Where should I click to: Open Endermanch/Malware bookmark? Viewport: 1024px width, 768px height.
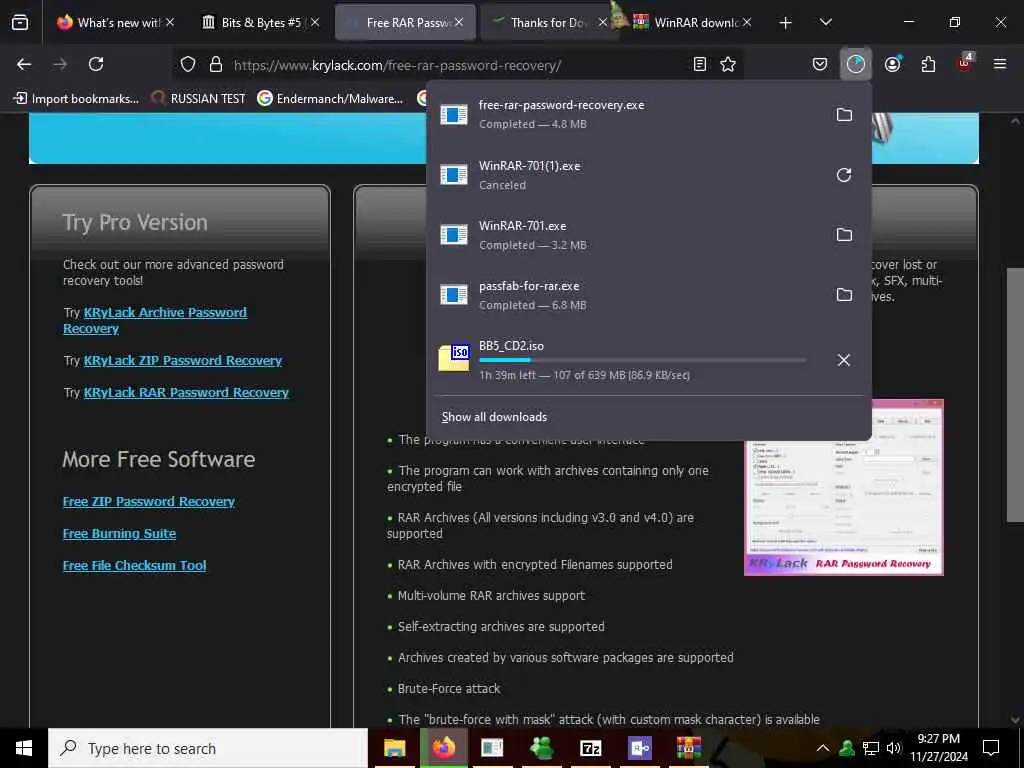[330, 99]
